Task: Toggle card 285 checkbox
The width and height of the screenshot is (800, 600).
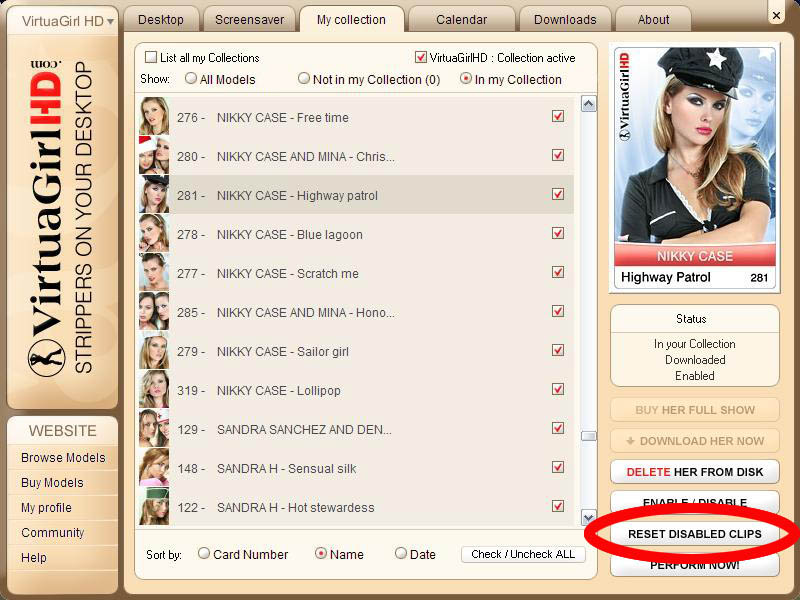Action: pyautogui.click(x=558, y=311)
